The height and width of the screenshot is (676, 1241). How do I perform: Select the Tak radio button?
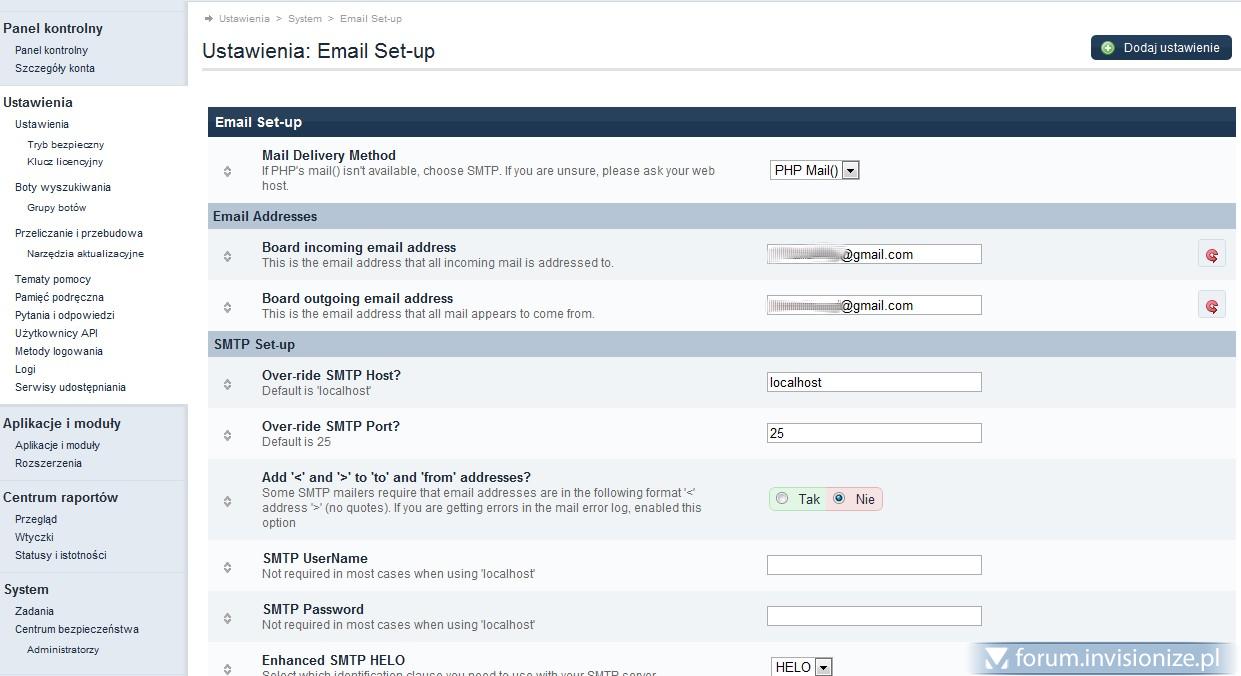coord(782,499)
